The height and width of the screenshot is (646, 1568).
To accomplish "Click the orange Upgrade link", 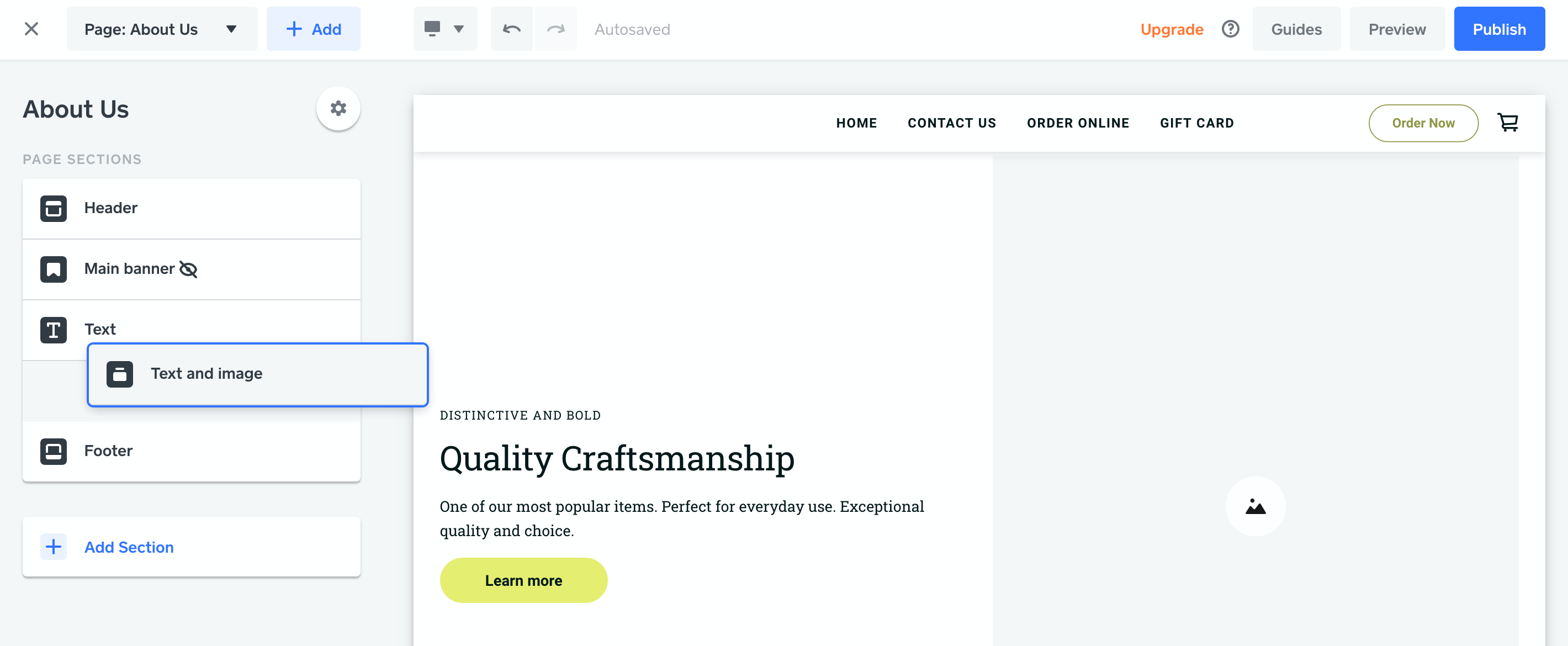I will [x=1171, y=29].
